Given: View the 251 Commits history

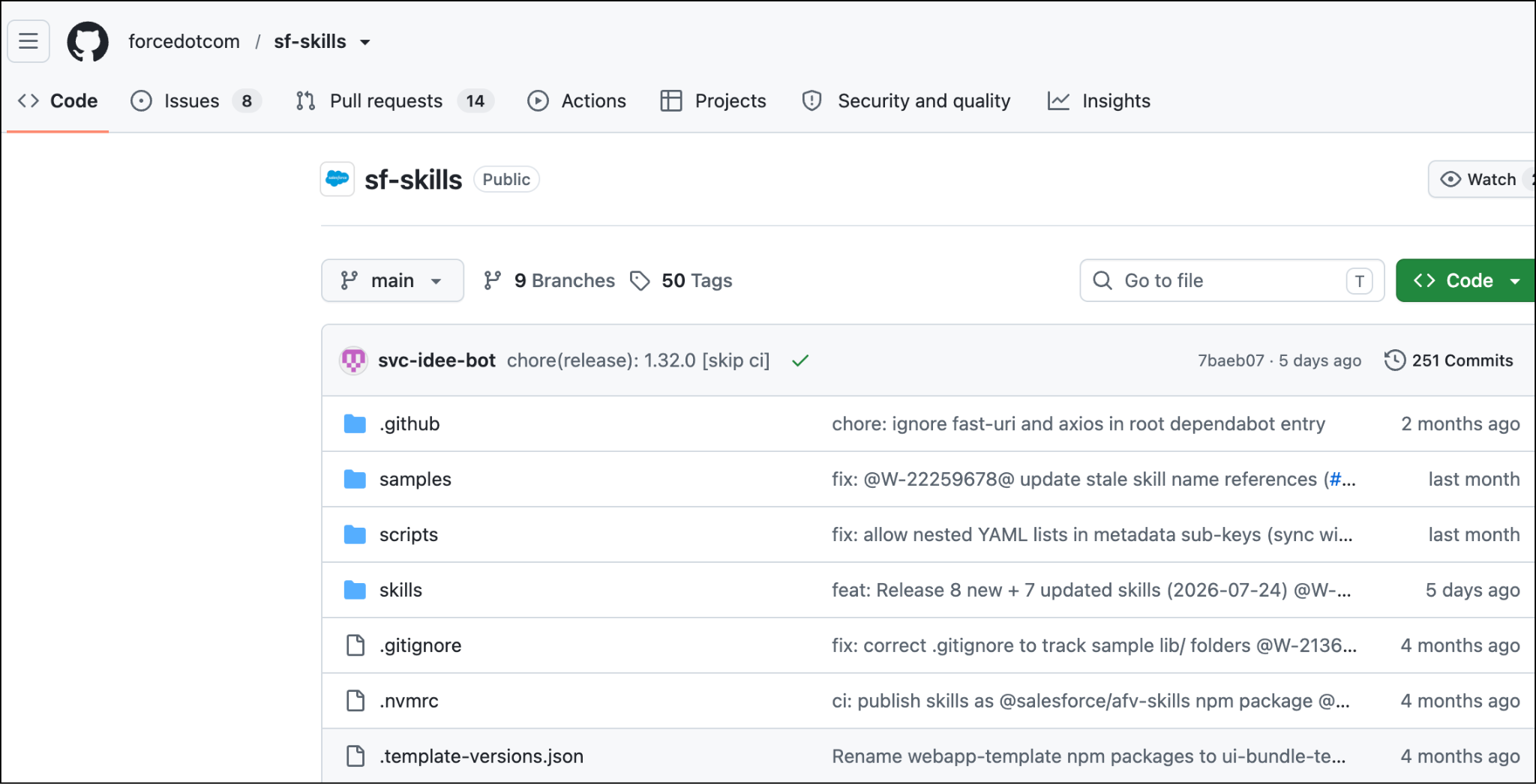Looking at the screenshot, I should pyautogui.click(x=1448, y=361).
